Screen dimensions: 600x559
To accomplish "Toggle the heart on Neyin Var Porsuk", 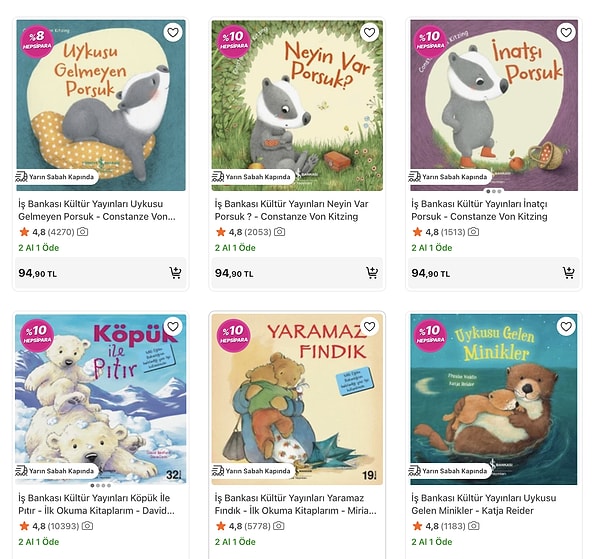I will (x=369, y=33).
